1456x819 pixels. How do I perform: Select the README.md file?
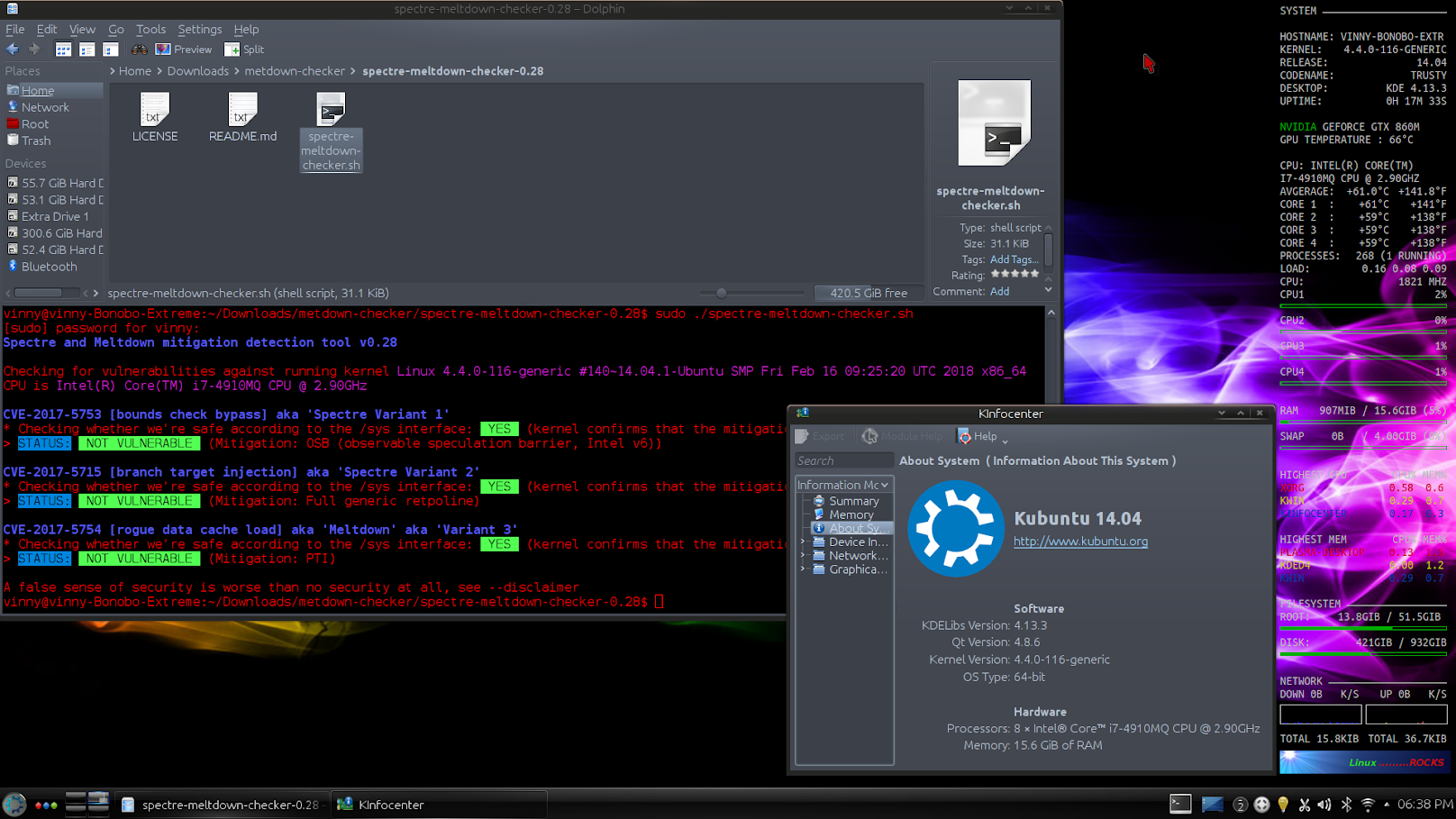(242, 117)
